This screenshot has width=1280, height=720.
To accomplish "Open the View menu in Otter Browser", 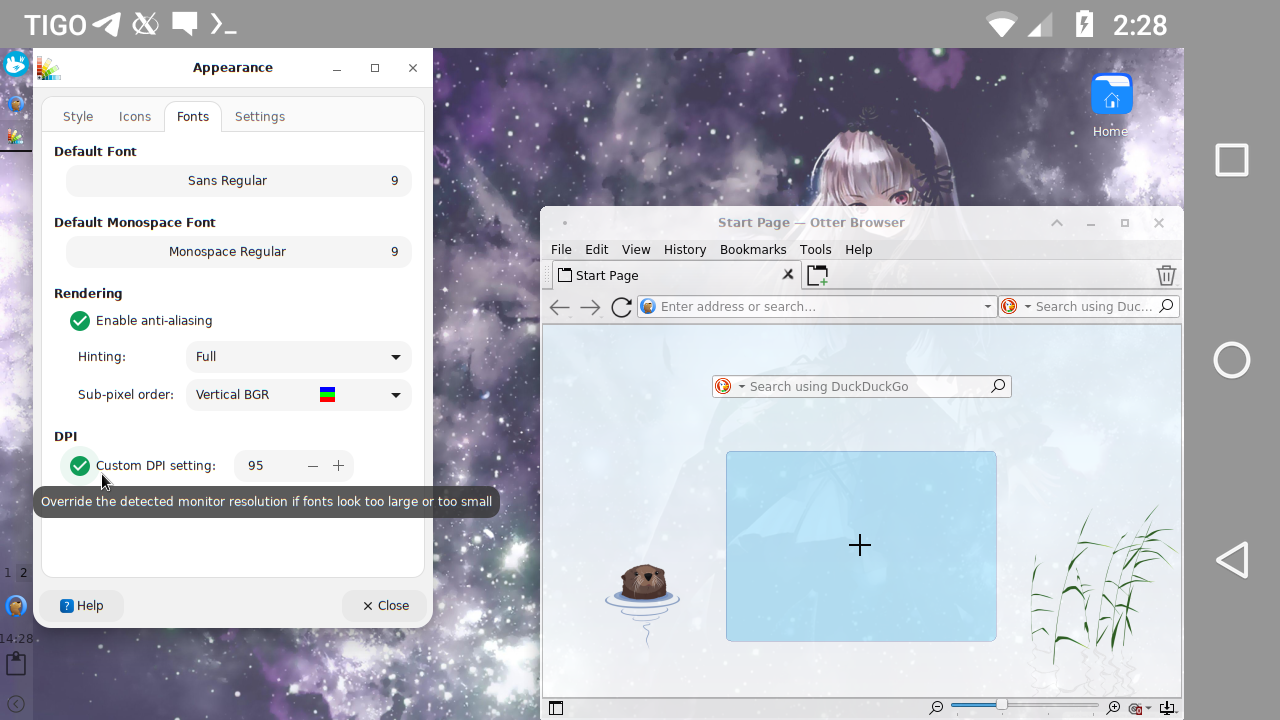I will point(636,250).
